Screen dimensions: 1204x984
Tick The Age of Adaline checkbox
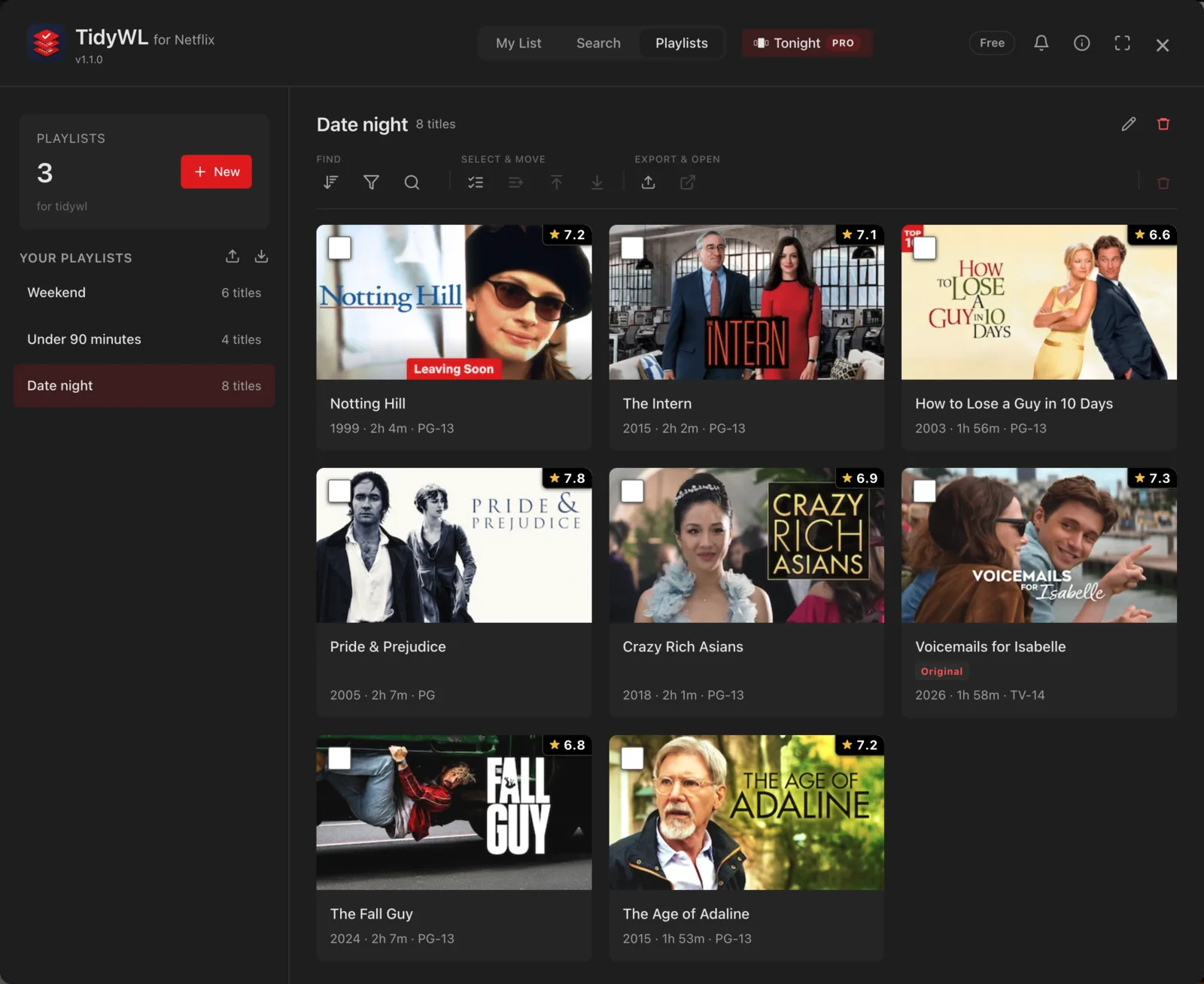point(632,758)
